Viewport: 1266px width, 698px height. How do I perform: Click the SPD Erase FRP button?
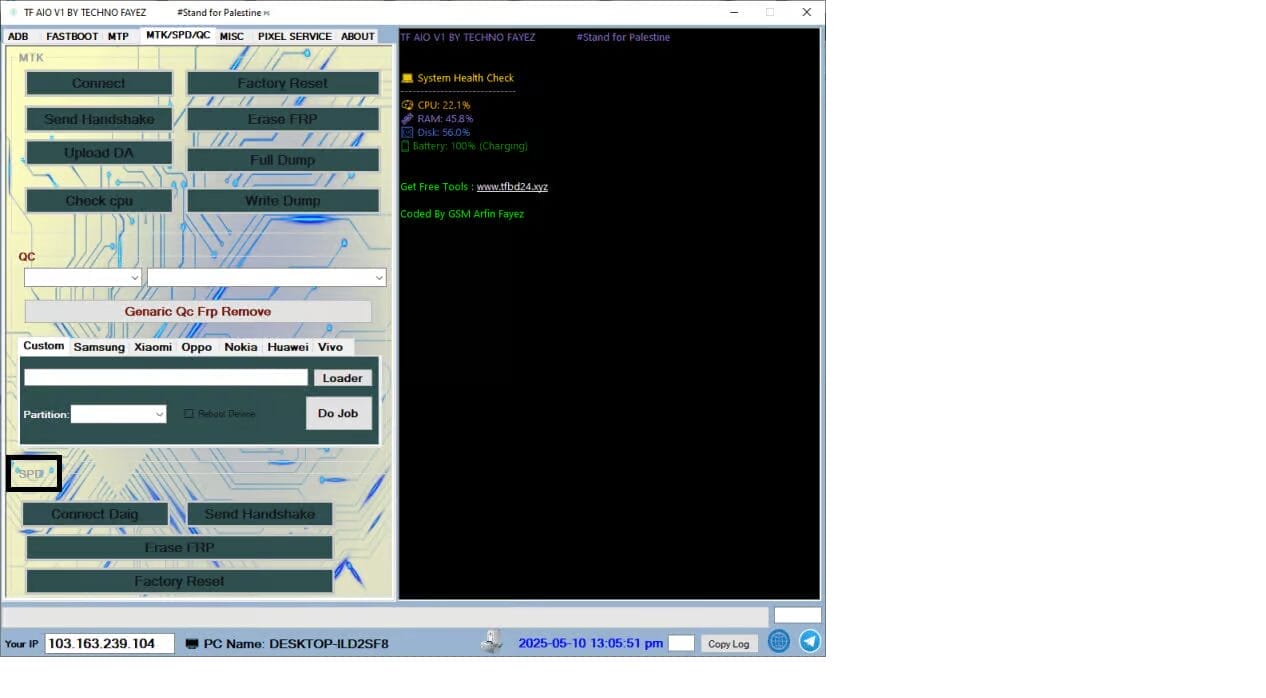tap(179, 548)
